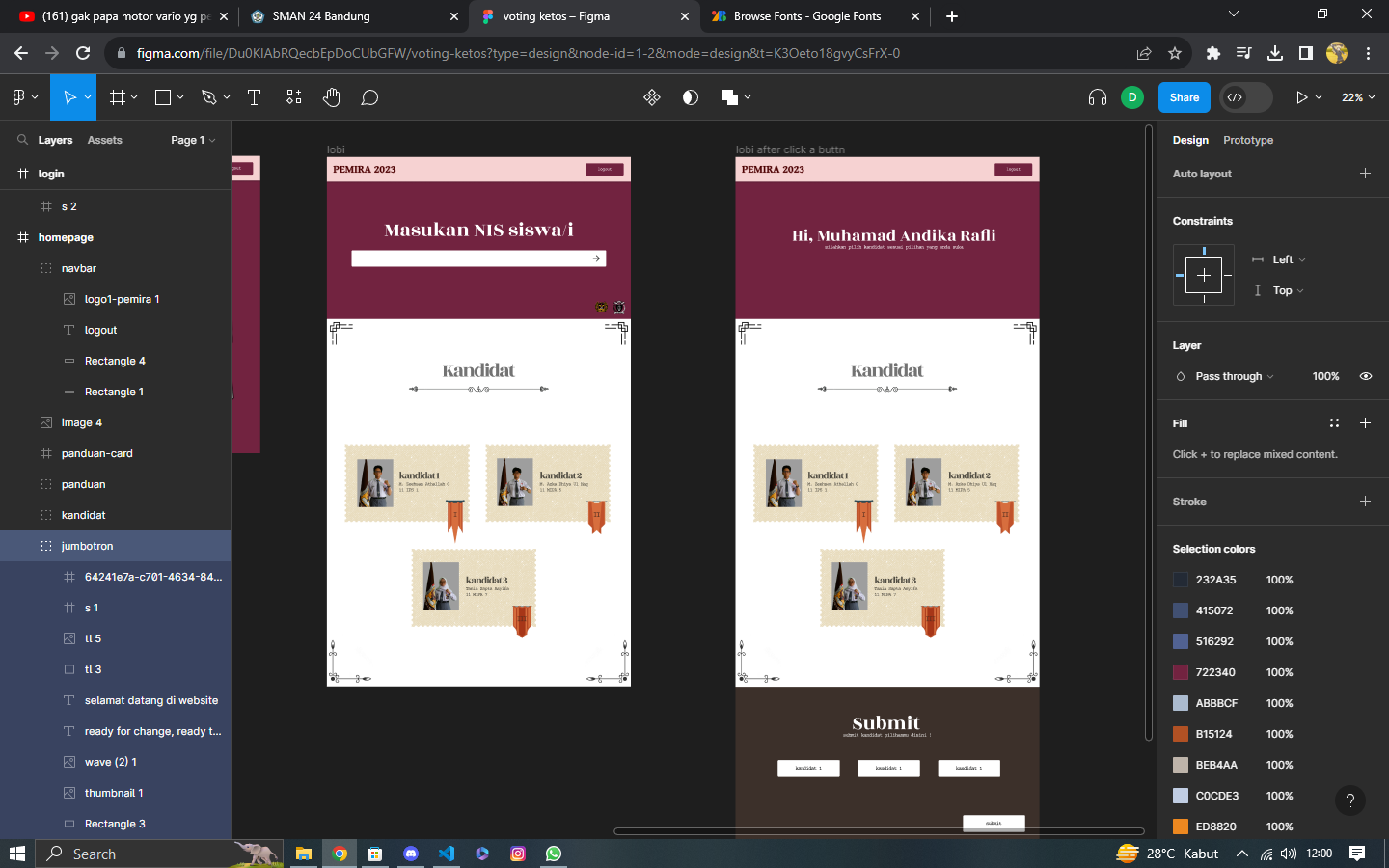1389x868 pixels.
Task: Open the 22% zoom dropdown
Action: (x=1358, y=97)
